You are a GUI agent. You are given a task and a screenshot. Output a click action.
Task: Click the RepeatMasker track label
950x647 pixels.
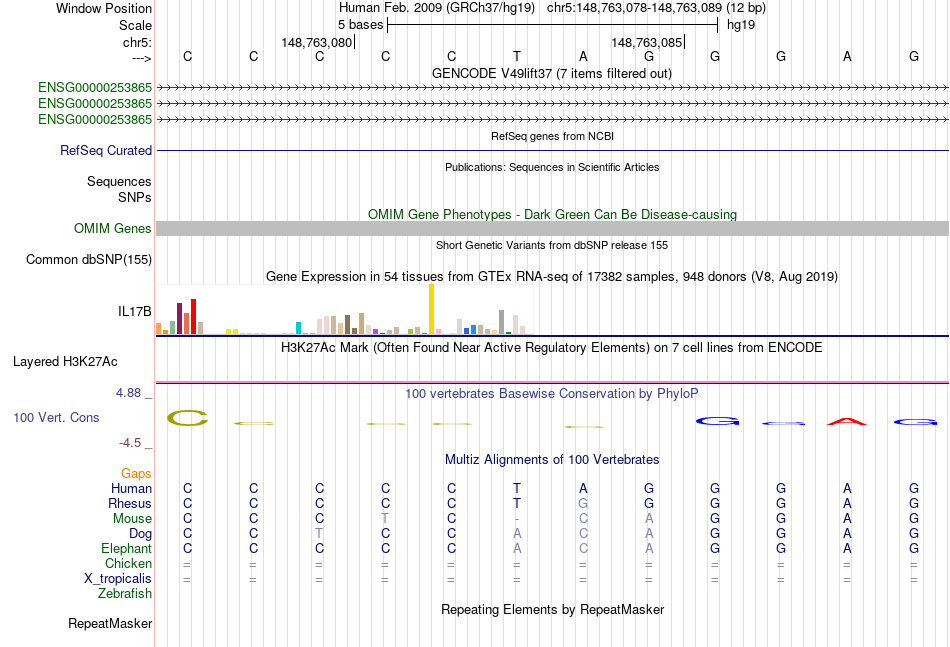pyautogui.click(x=110, y=624)
